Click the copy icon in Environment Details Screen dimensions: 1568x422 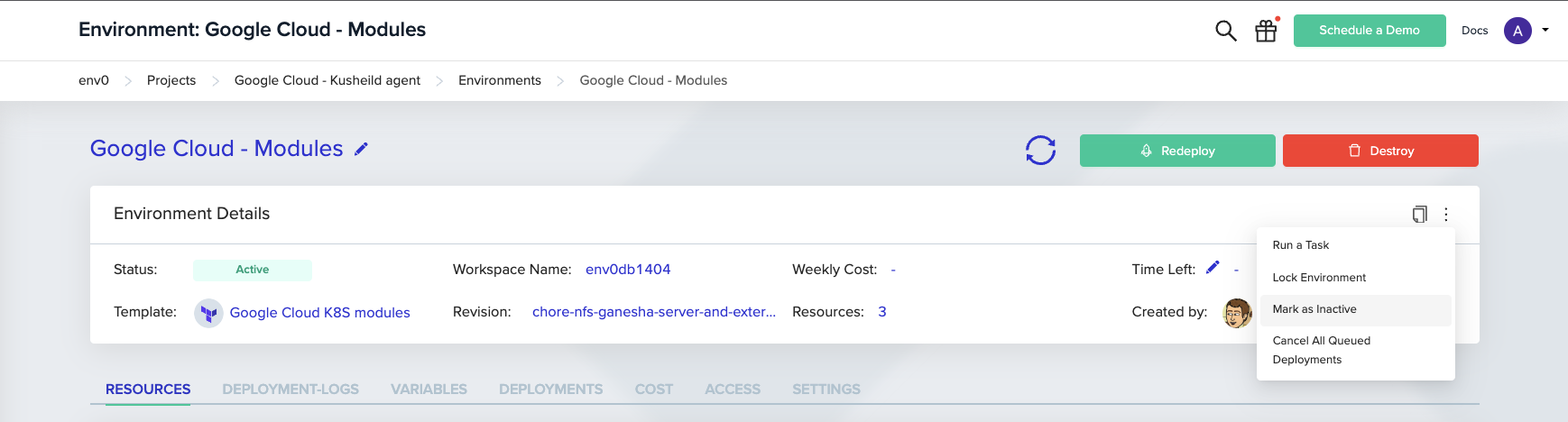(x=1419, y=215)
